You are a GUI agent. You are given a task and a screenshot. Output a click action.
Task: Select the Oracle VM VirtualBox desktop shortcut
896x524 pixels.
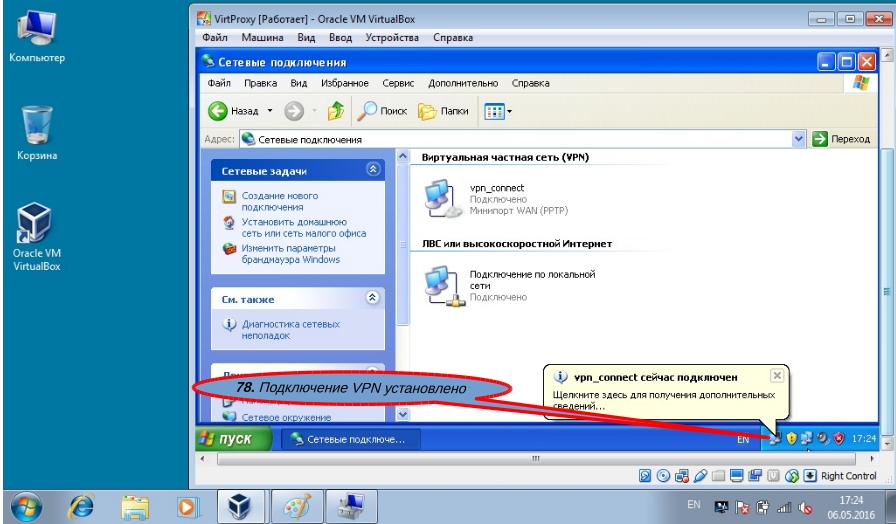[37, 237]
